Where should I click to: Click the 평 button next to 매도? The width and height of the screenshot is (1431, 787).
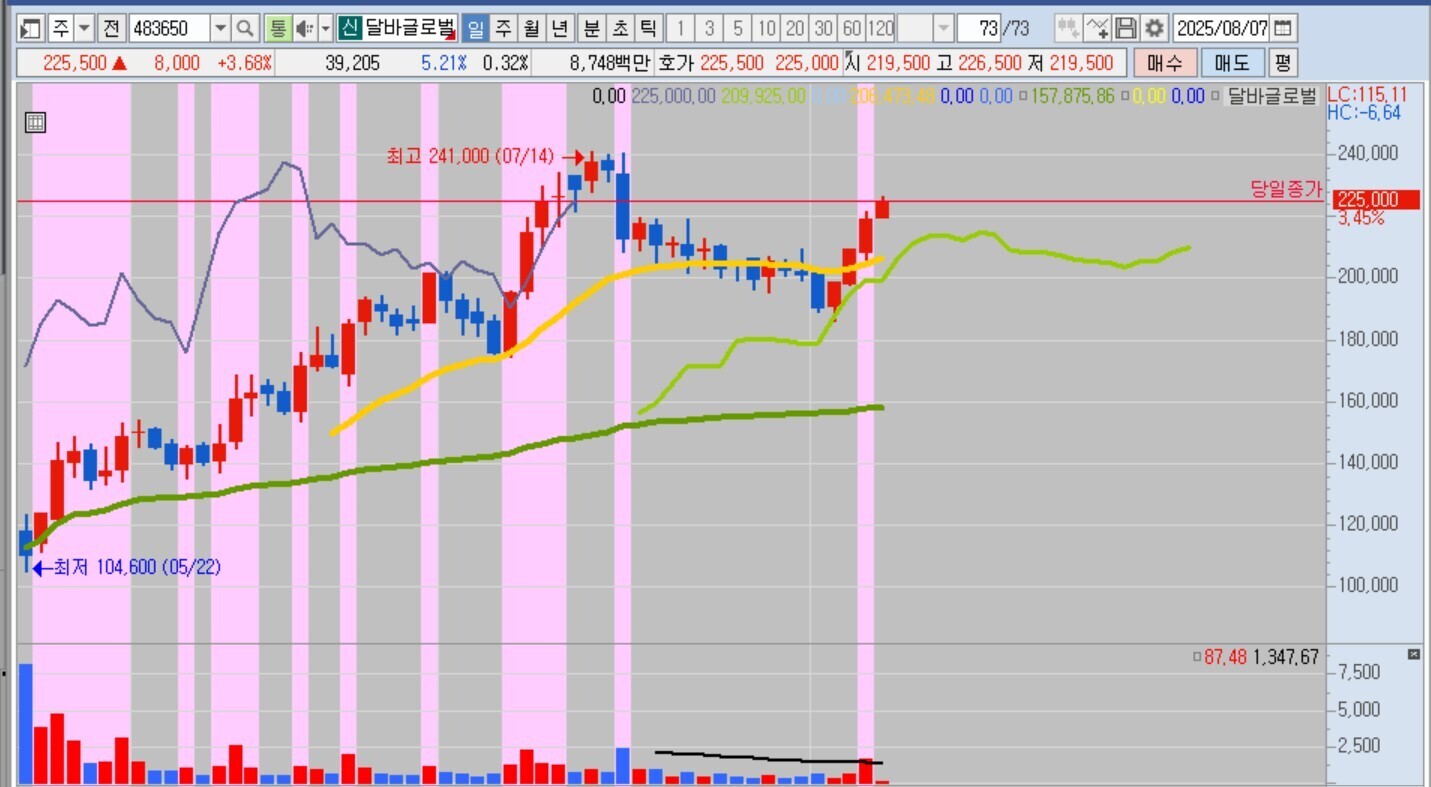pyautogui.click(x=1282, y=63)
